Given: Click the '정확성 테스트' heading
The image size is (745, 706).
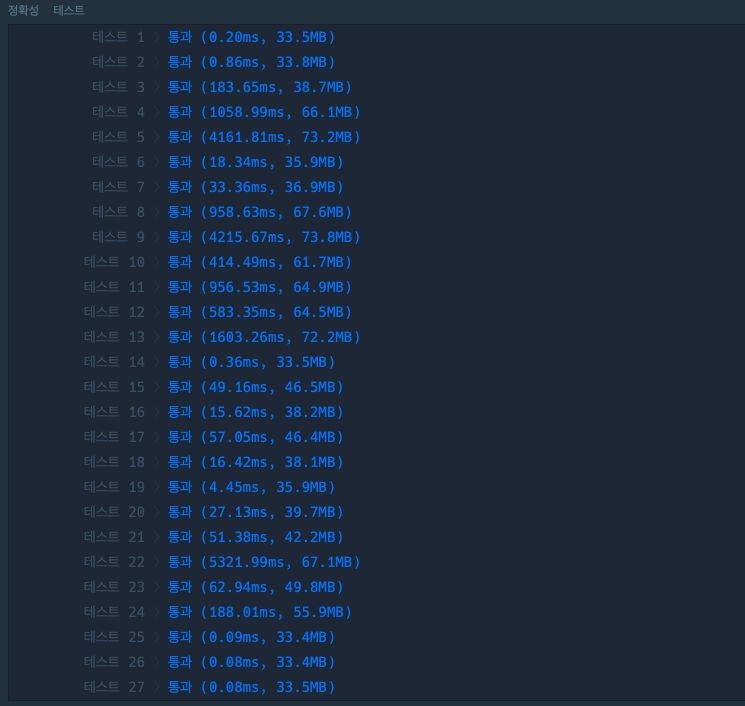Looking at the screenshot, I should coord(46,10).
